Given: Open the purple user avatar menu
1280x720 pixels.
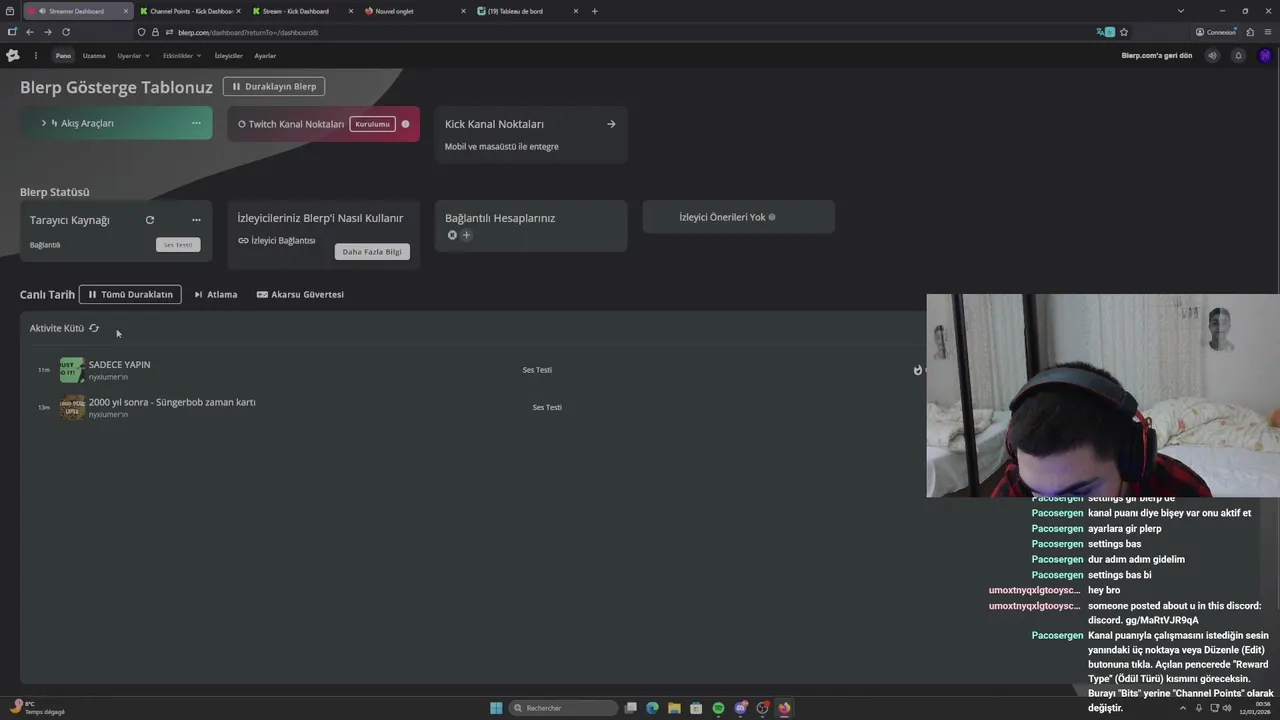Looking at the screenshot, I should click(1265, 56).
